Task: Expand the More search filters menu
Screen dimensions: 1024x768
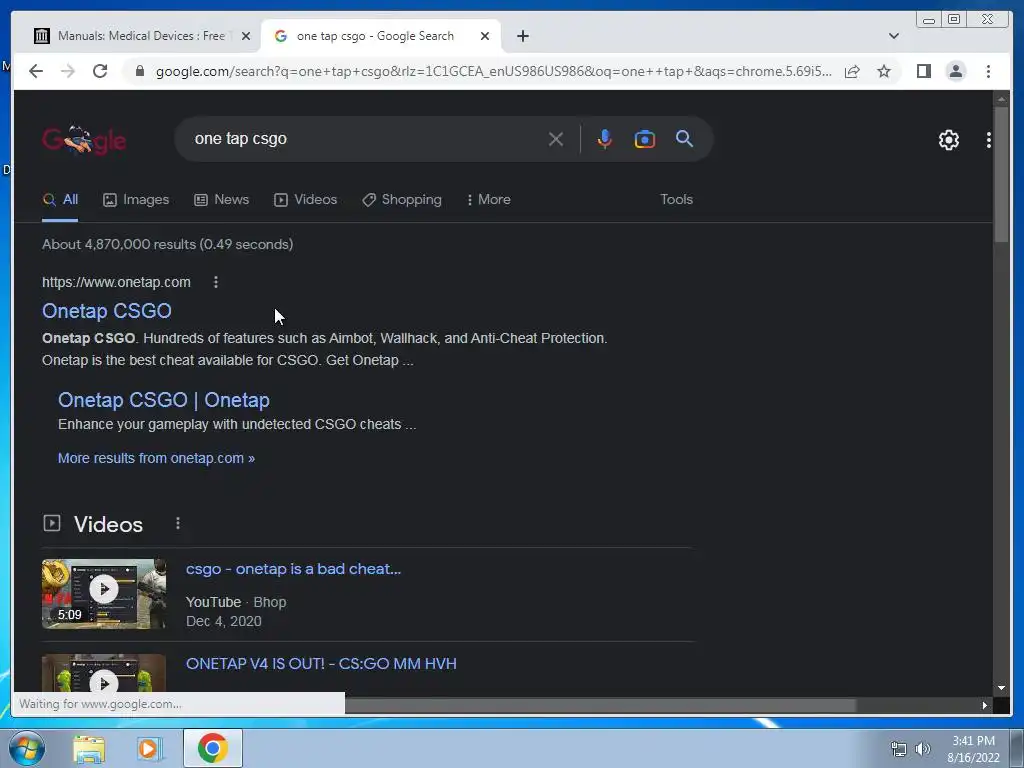Action: (488, 200)
